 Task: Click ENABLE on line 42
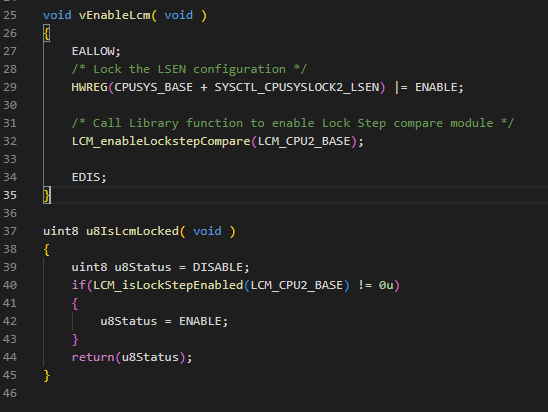[200, 321]
